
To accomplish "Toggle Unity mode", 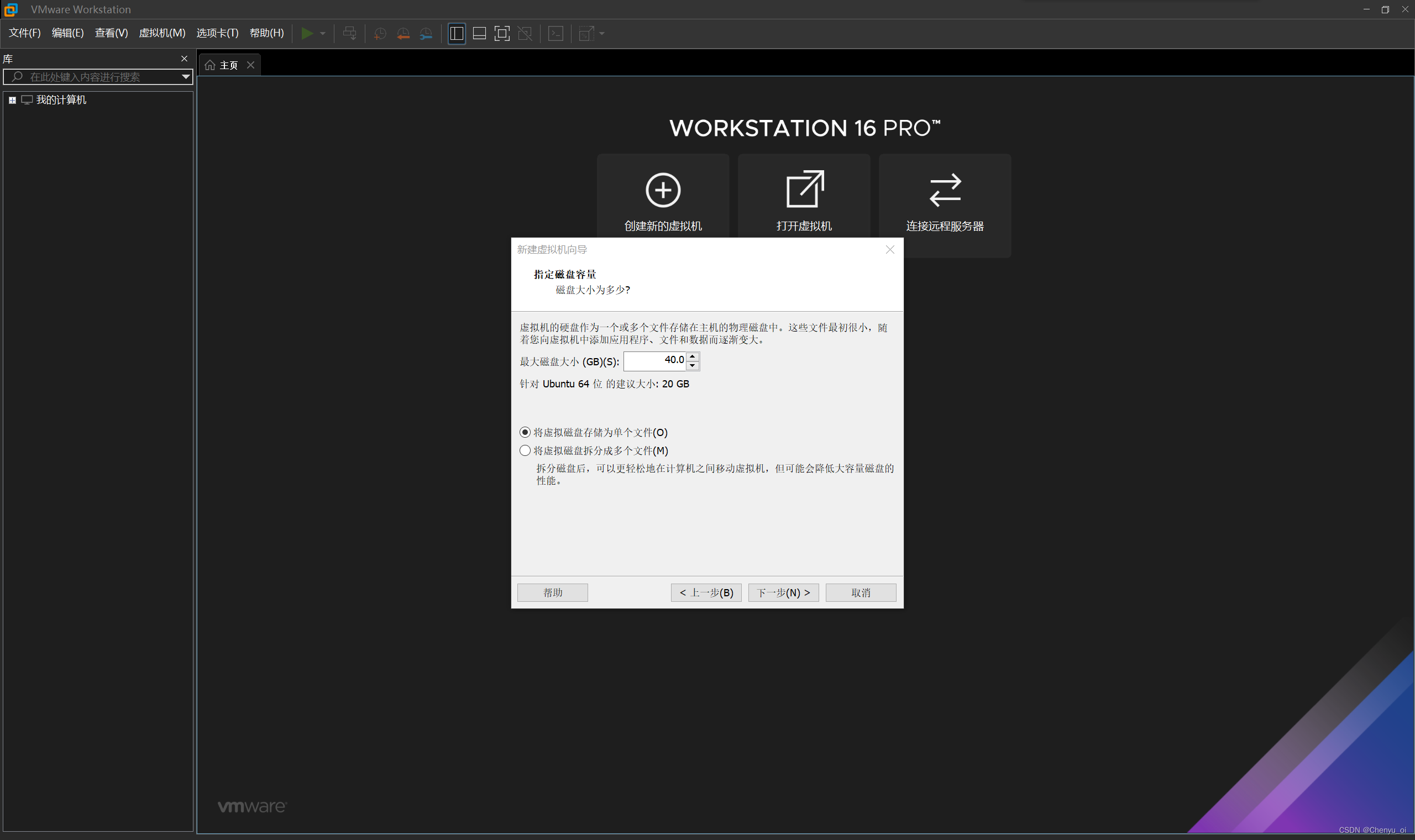I will click(525, 33).
